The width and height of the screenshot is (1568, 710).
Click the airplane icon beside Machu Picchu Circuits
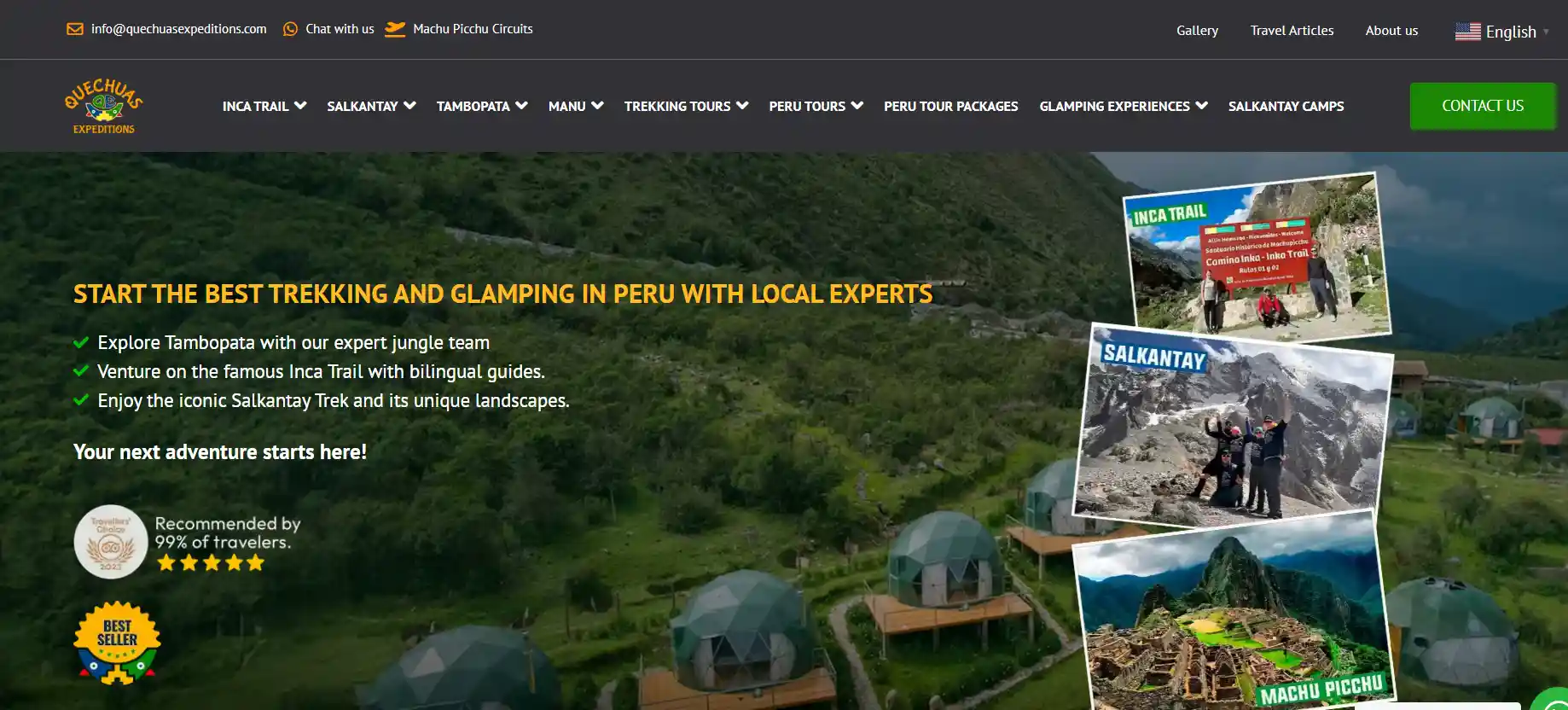395,29
